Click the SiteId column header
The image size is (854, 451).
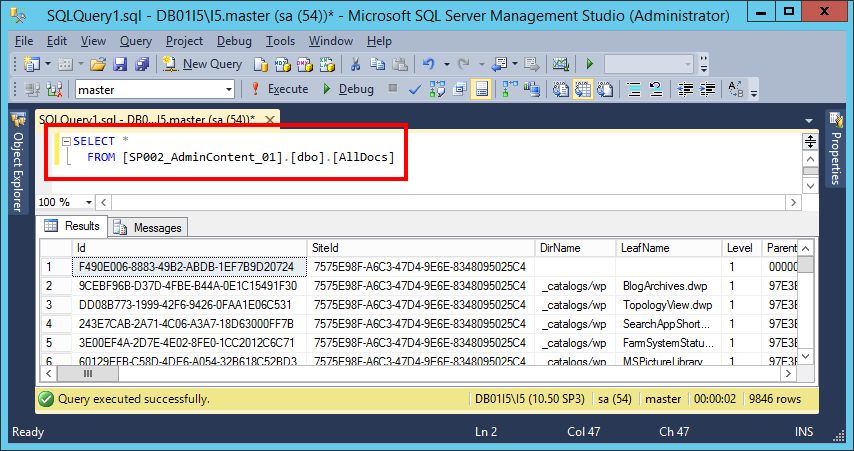coord(421,248)
